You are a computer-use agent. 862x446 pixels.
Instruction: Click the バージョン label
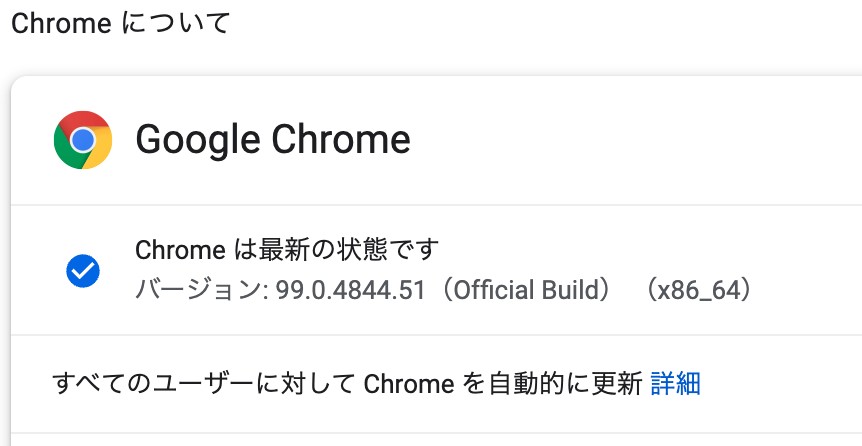(x=198, y=290)
